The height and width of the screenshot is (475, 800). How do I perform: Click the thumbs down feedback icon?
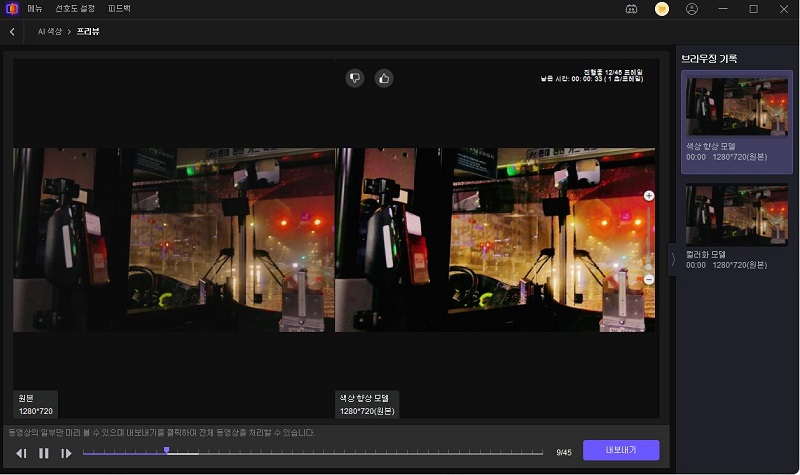tap(355, 78)
